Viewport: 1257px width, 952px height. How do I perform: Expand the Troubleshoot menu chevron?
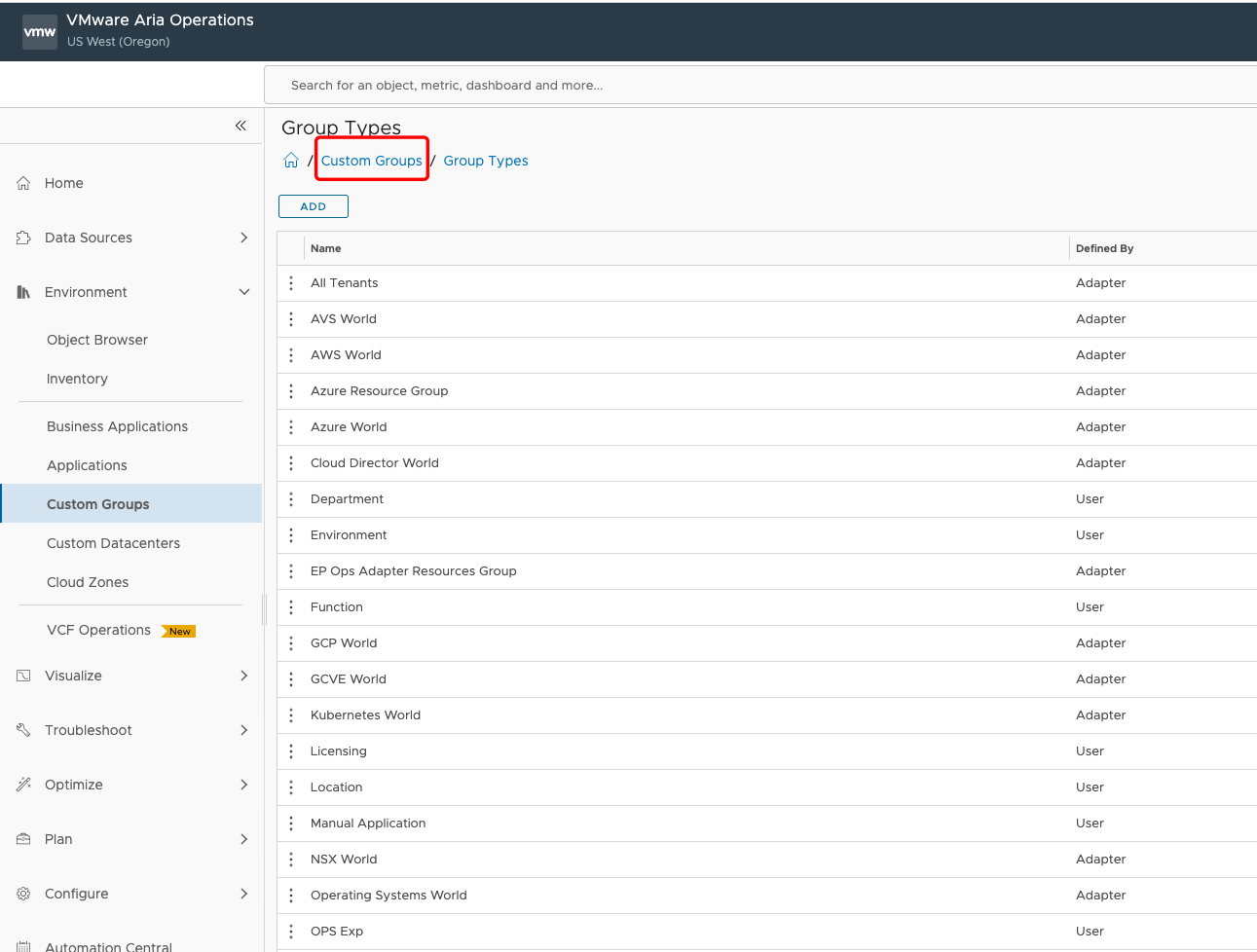tap(243, 730)
